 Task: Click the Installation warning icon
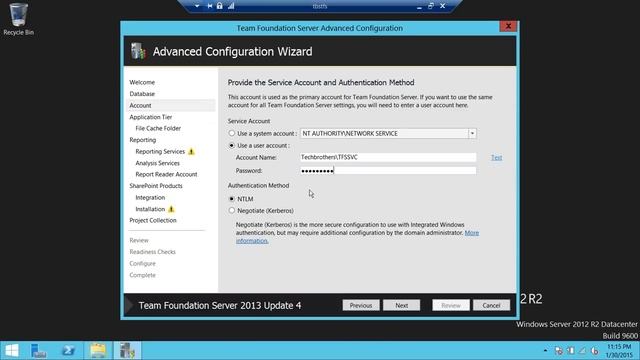click(171, 209)
